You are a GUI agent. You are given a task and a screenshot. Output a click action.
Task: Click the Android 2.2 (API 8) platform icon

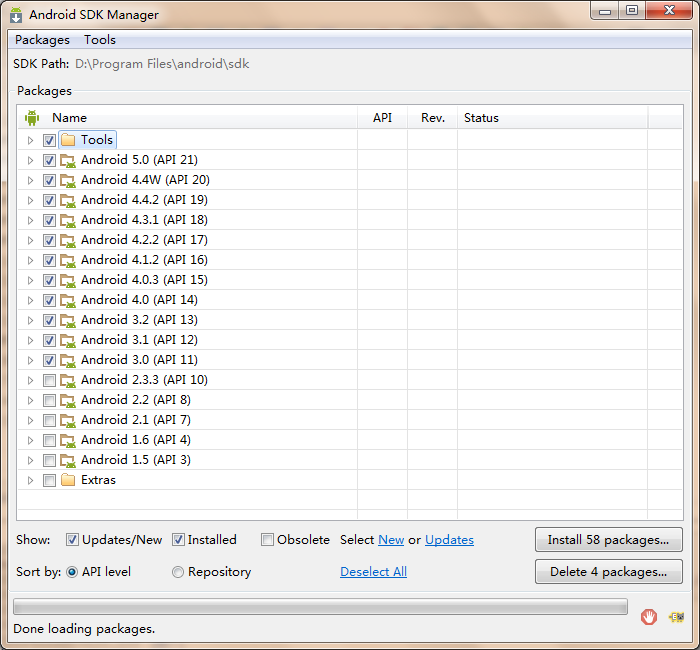(x=68, y=400)
